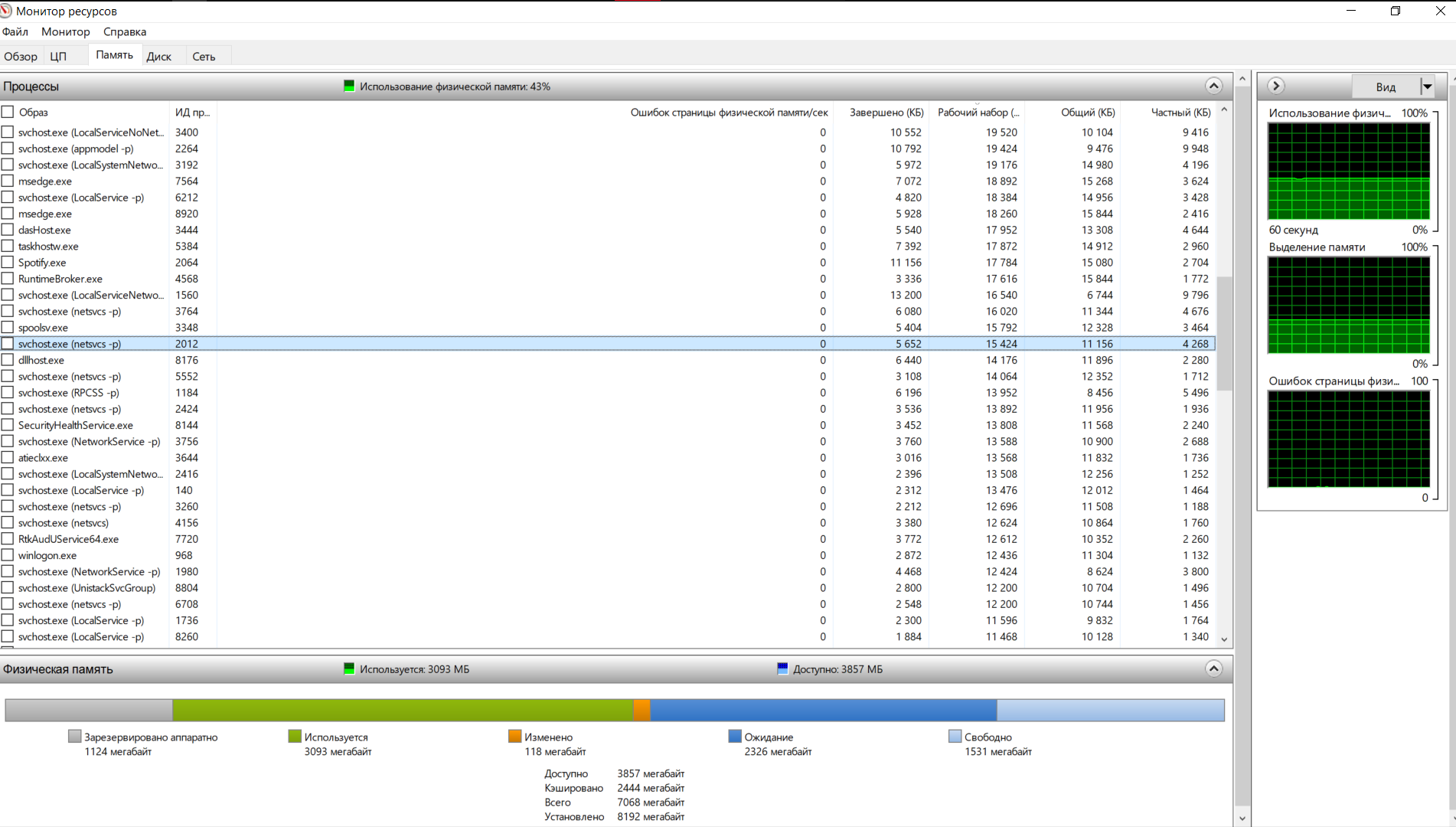Sort by Рабочий набор column header
This screenshot has height=827, width=1456.
tap(978, 112)
